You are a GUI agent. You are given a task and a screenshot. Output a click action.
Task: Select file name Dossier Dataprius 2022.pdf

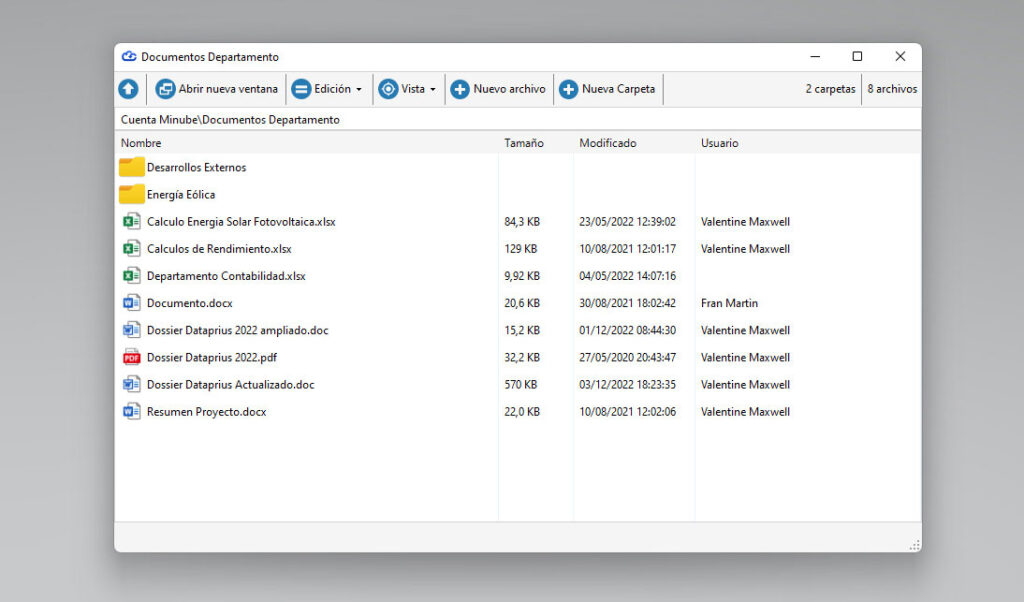[212, 357]
